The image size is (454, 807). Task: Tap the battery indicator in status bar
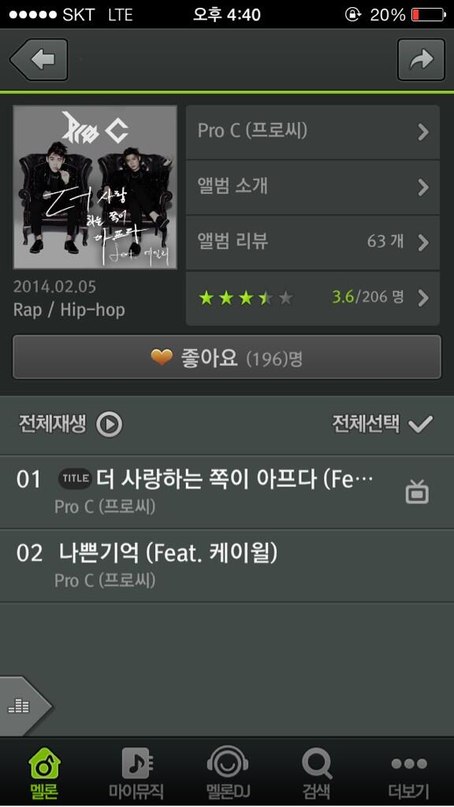428,14
